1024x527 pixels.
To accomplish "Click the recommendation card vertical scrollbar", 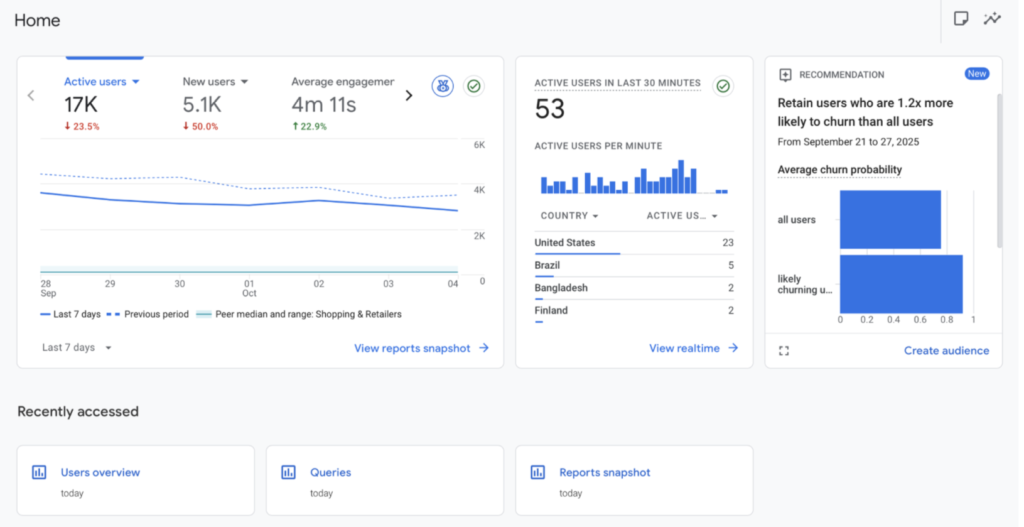I will [x=998, y=170].
